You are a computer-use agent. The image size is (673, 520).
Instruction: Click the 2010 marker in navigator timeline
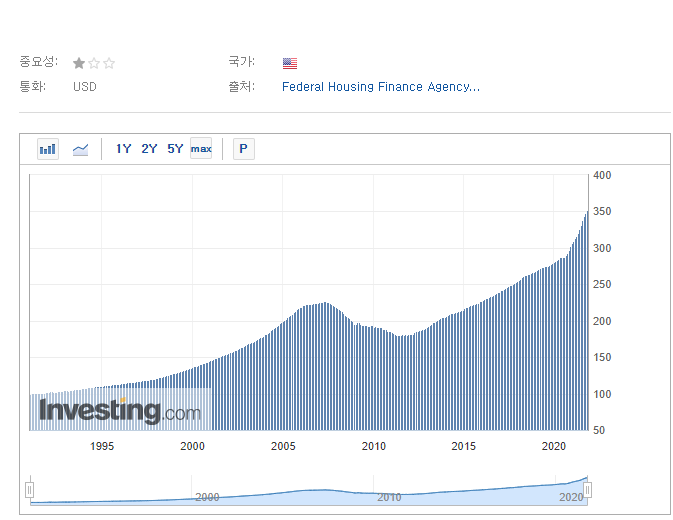coord(389,497)
